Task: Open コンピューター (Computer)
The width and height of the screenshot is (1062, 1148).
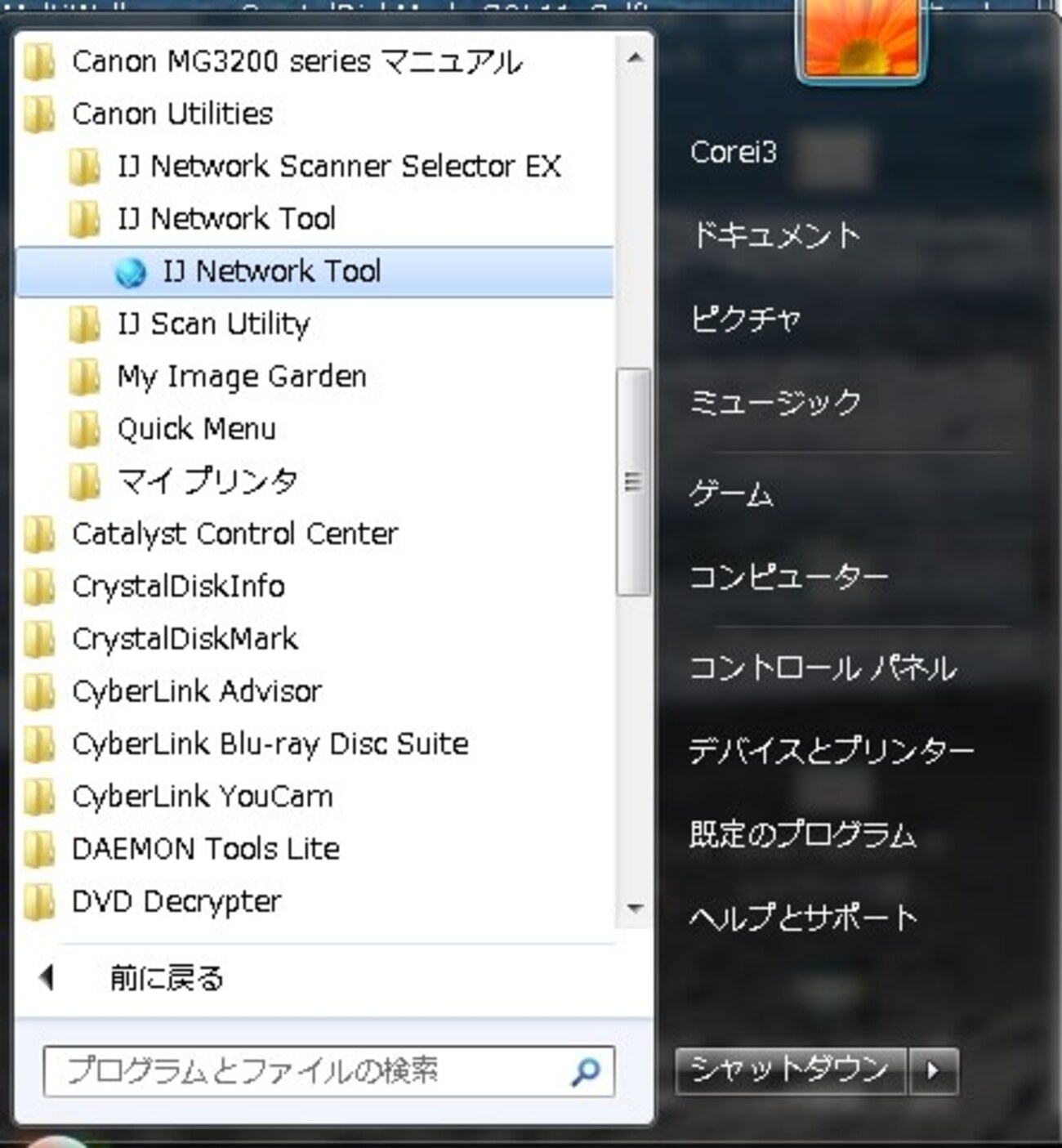Action: [789, 578]
